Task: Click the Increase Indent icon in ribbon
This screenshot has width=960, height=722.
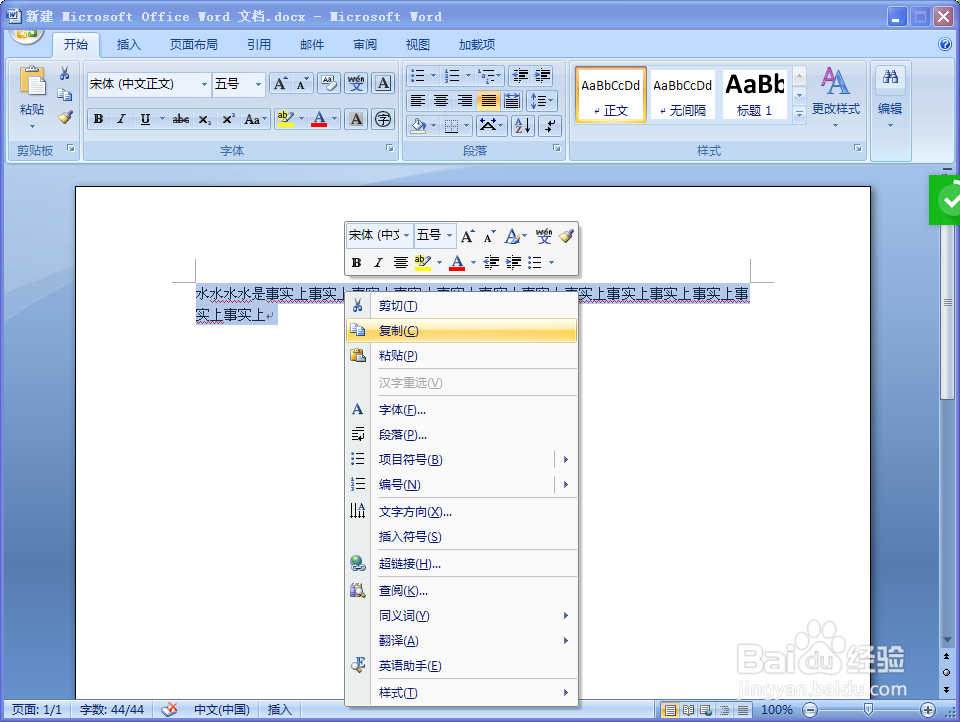Action: [542, 76]
